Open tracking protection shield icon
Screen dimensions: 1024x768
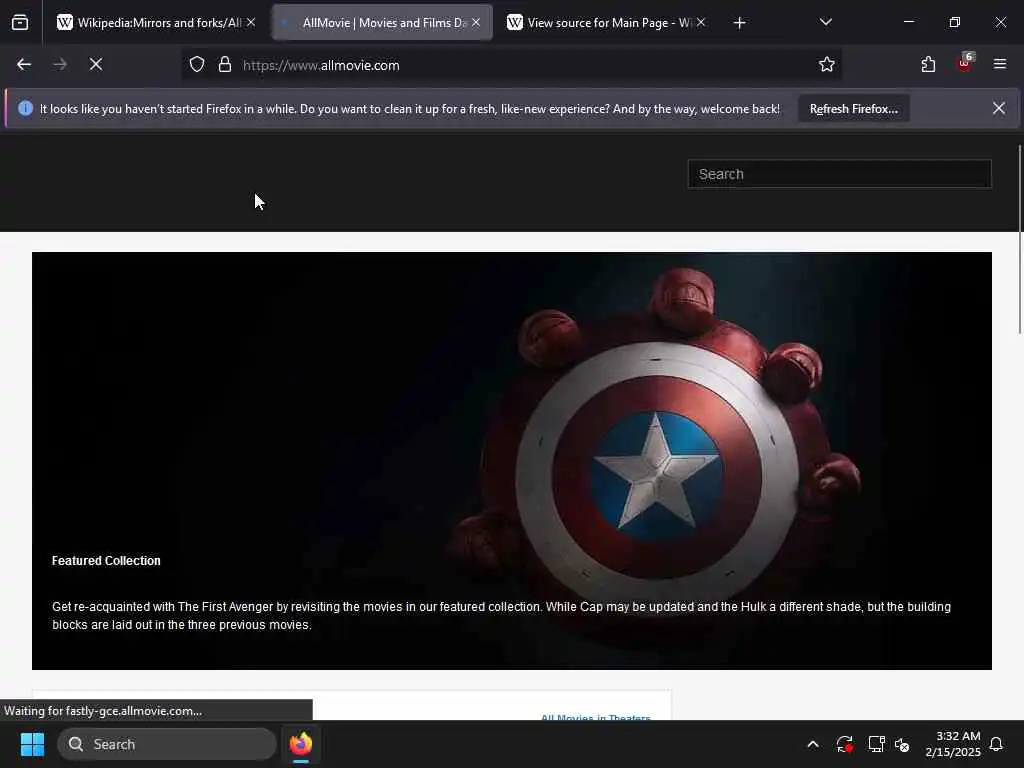coord(197,65)
